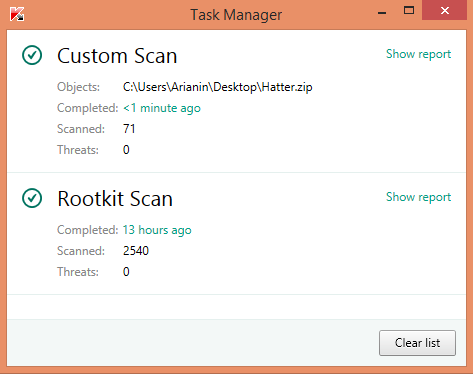The image size is (473, 374).
Task: Click the '13 hours ago' completion time
Action: pos(157,230)
